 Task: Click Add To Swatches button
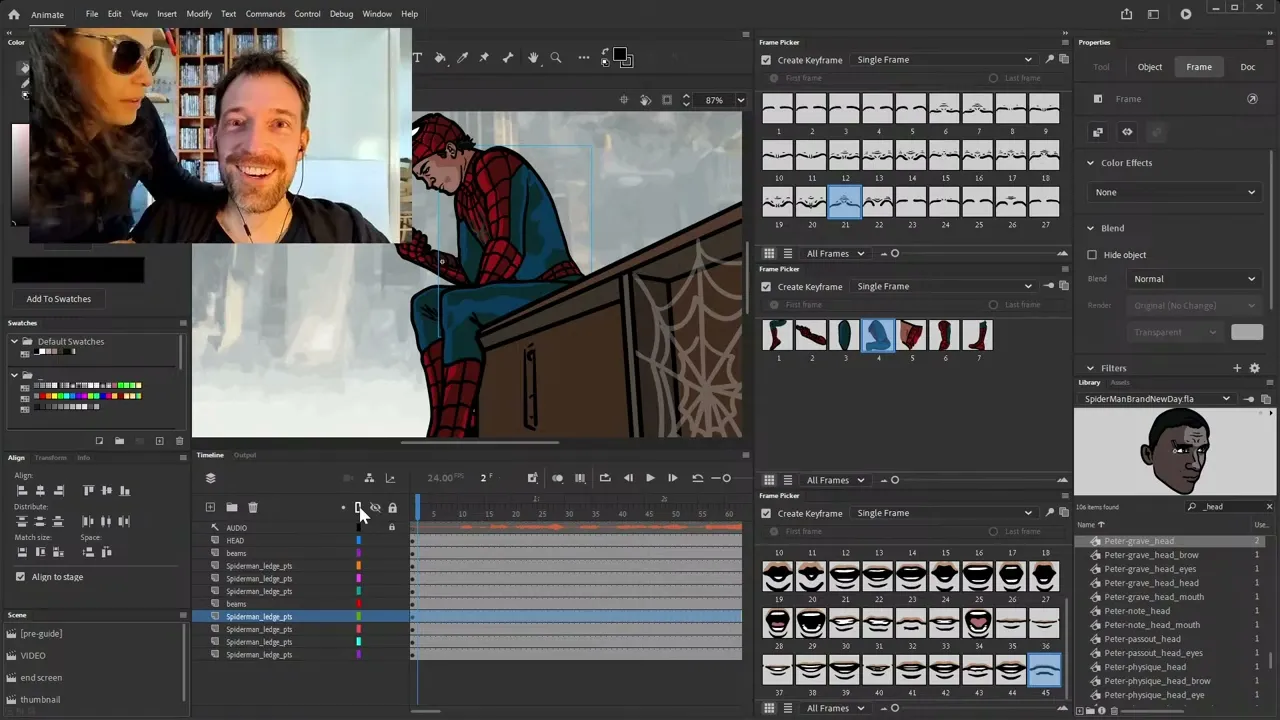(58, 299)
